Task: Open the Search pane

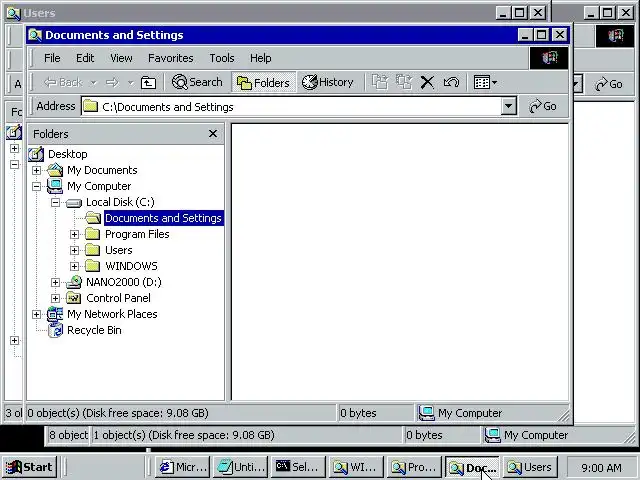Action: (x=197, y=82)
